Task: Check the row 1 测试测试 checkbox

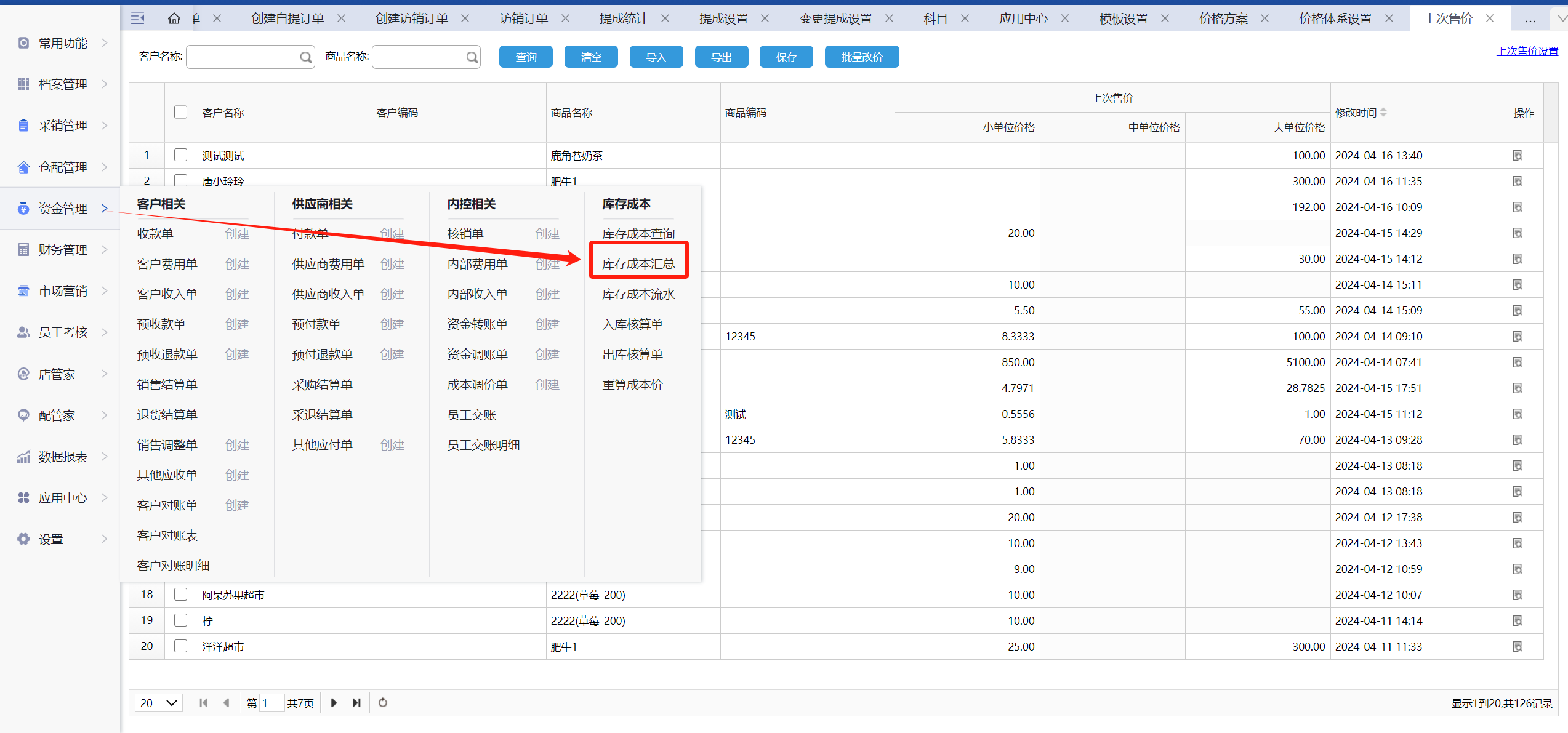Action: point(180,155)
